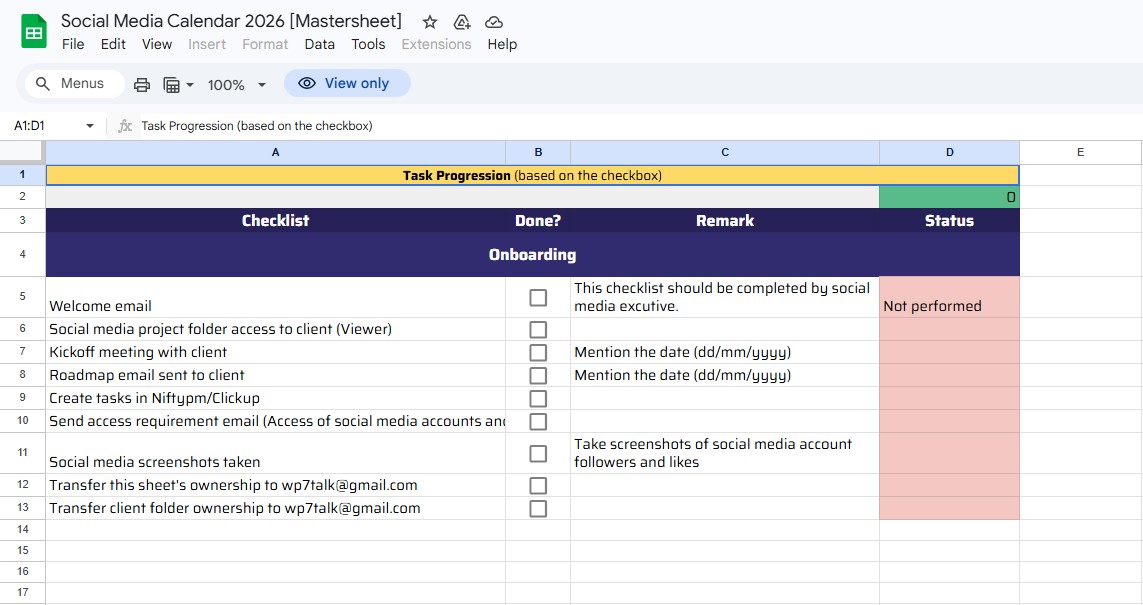Click the Google Sheets home icon
This screenshot has height=605, width=1143.
[x=33, y=30]
